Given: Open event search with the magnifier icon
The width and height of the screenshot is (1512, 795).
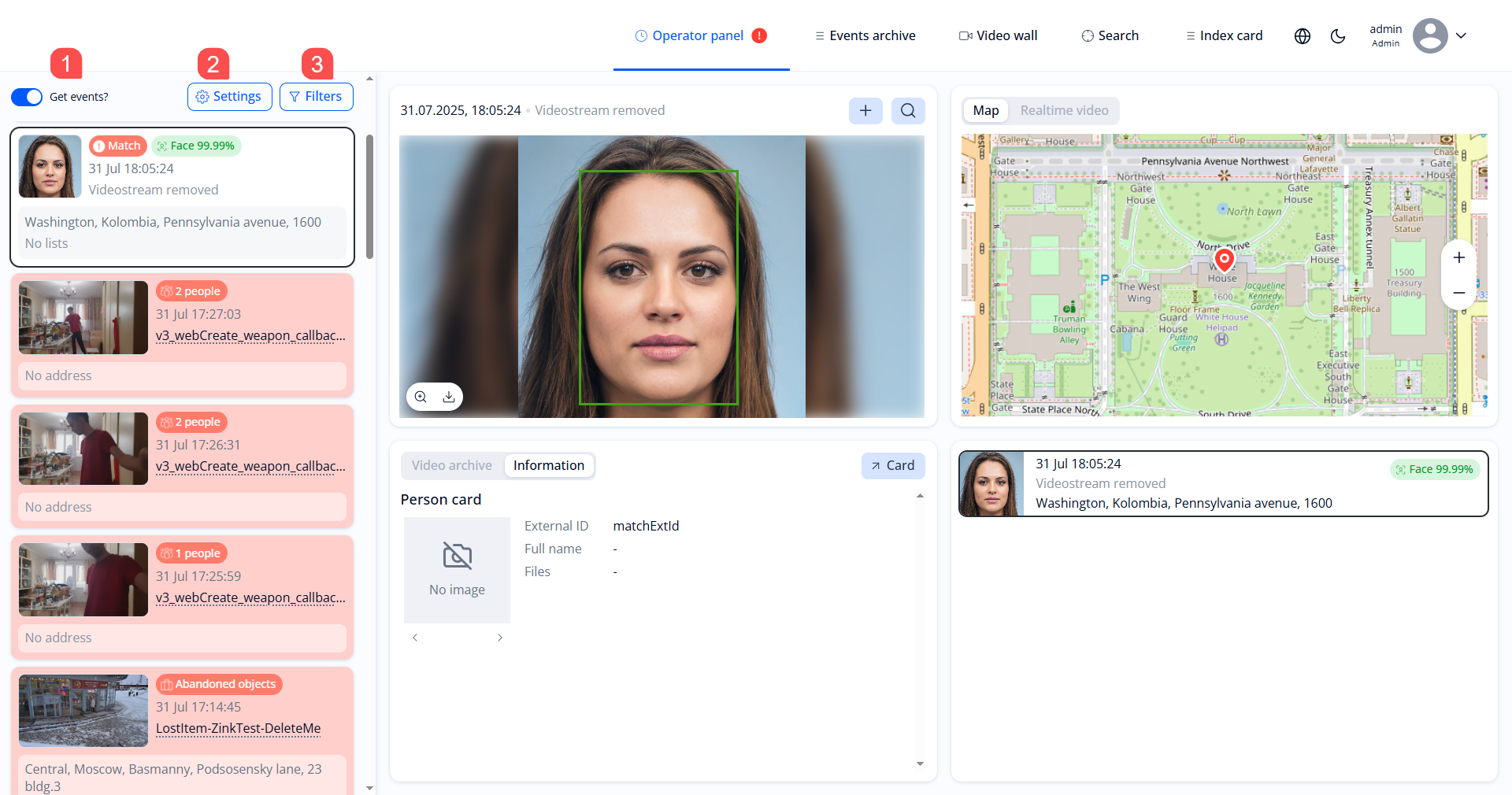Looking at the screenshot, I should pyautogui.click(x=908, y=110).
